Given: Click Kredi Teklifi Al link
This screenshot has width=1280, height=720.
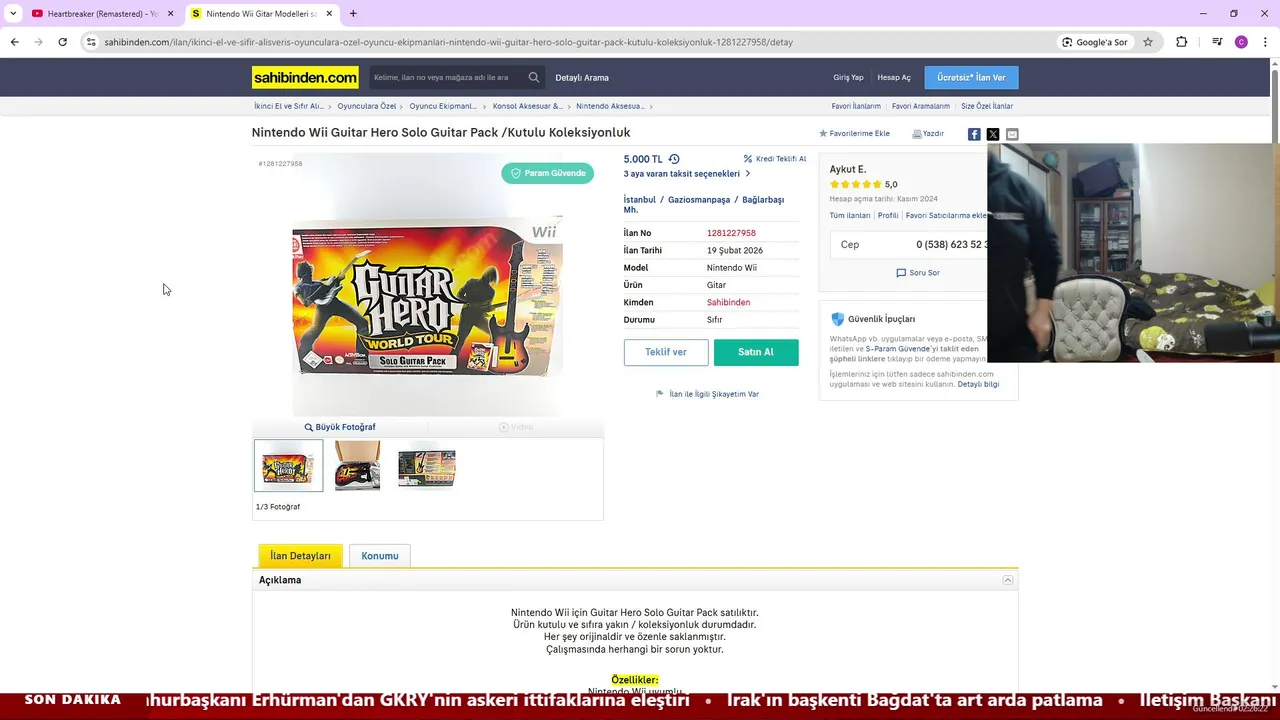Looking at the screenshot, I should coord(775,159).
